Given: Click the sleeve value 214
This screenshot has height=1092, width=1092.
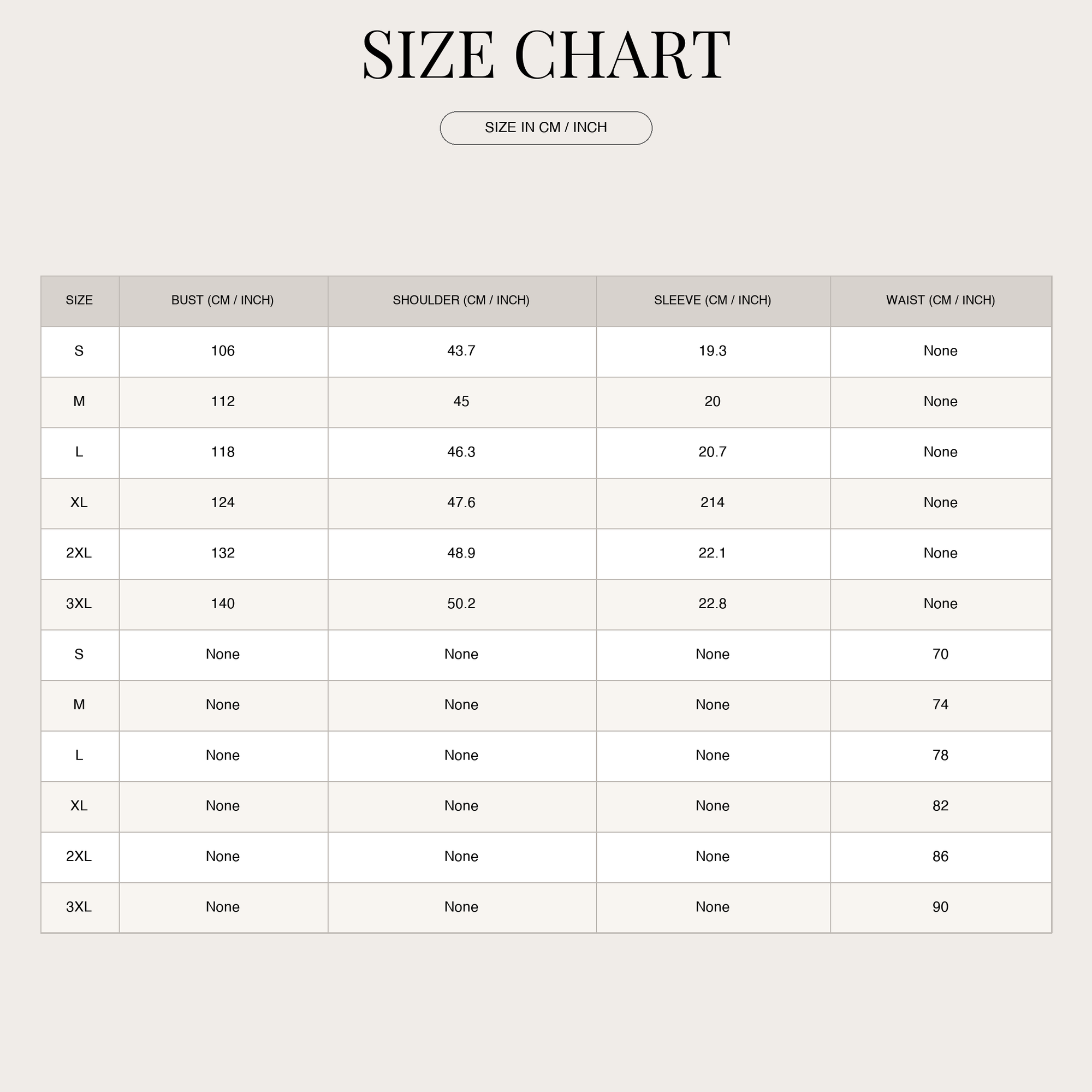Looking at the screenshot, I should click(712, 503).
